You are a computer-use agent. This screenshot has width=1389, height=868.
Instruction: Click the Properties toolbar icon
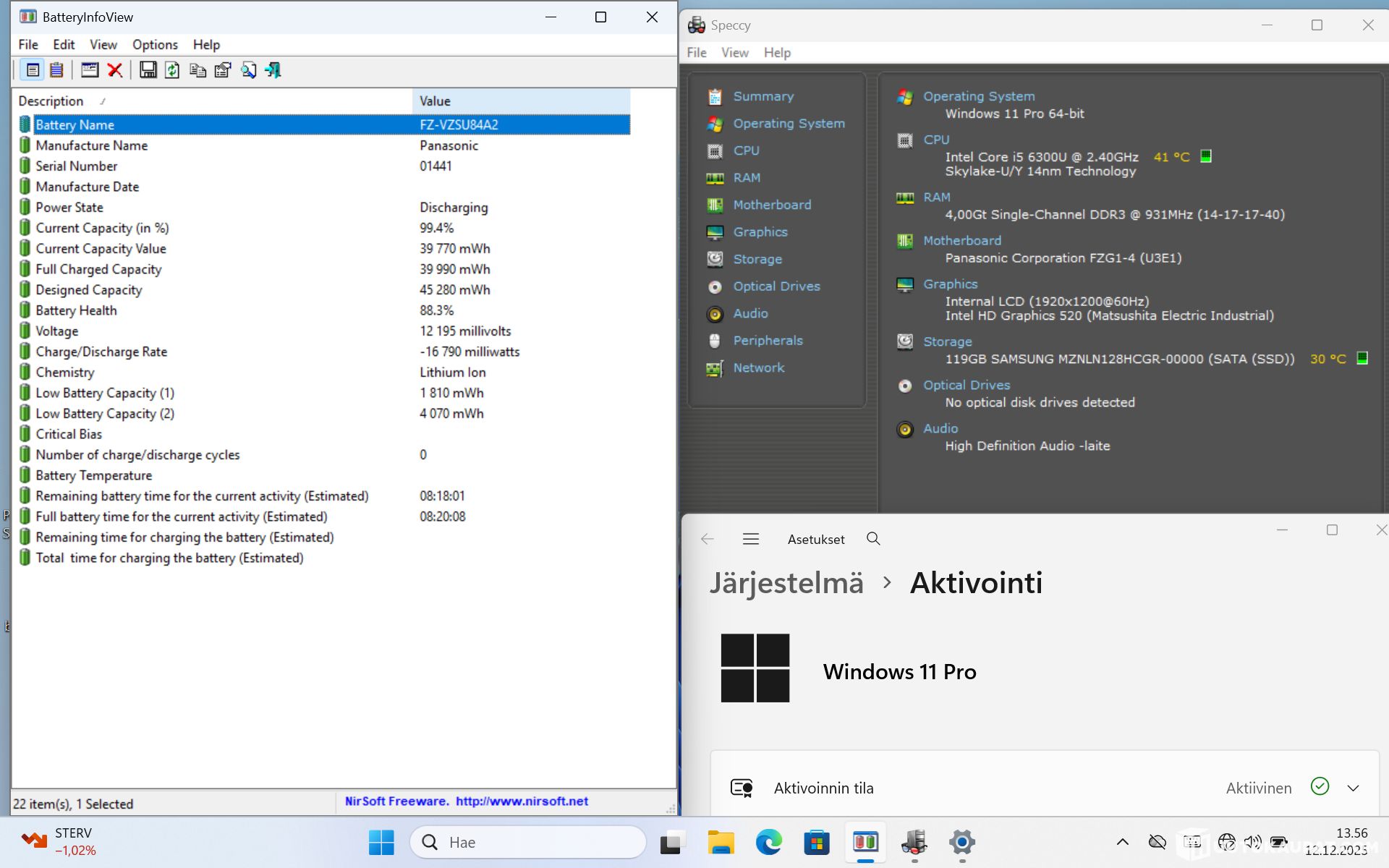point(223,70)
